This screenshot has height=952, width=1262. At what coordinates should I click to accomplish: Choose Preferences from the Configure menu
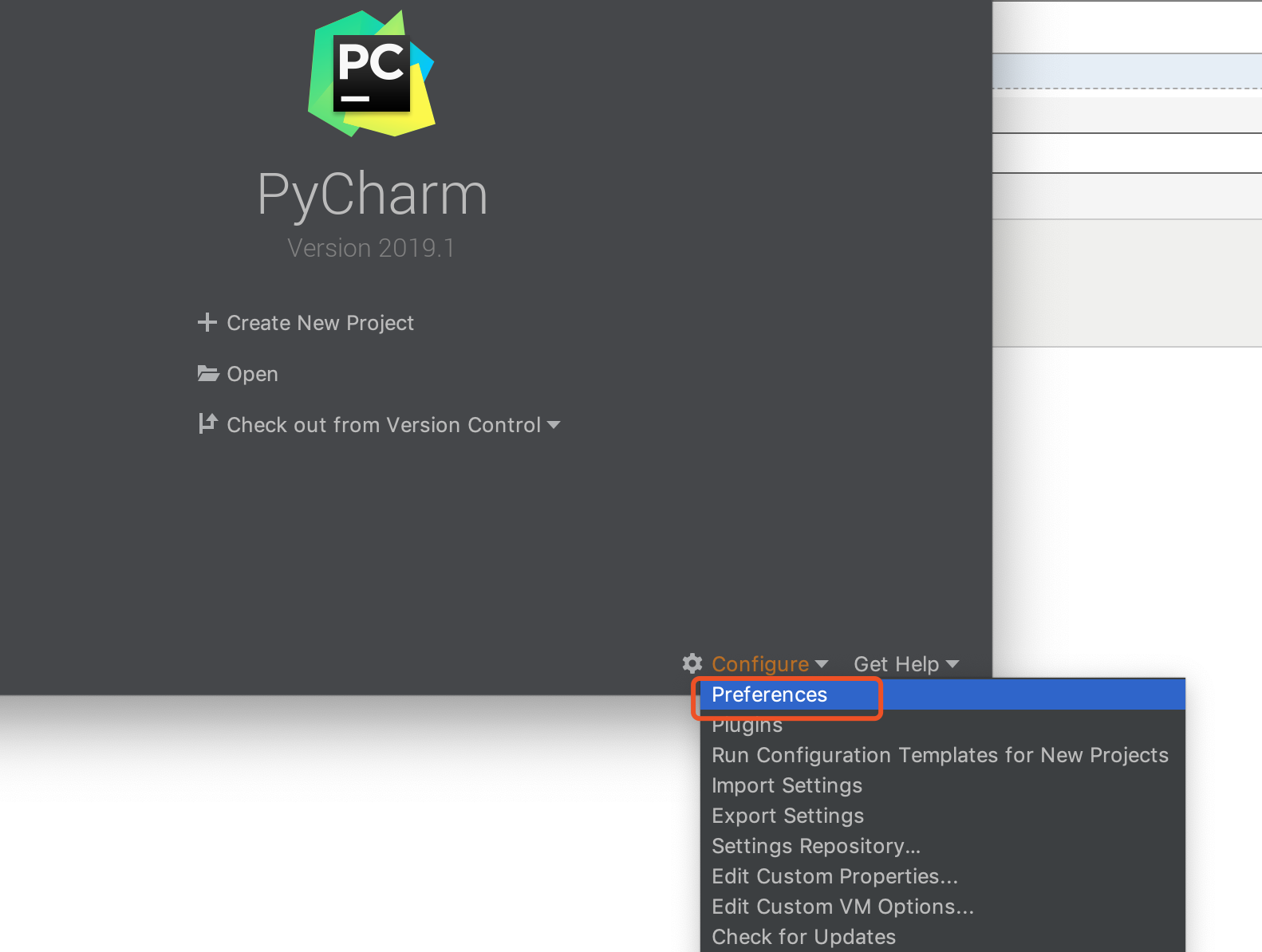942,694
